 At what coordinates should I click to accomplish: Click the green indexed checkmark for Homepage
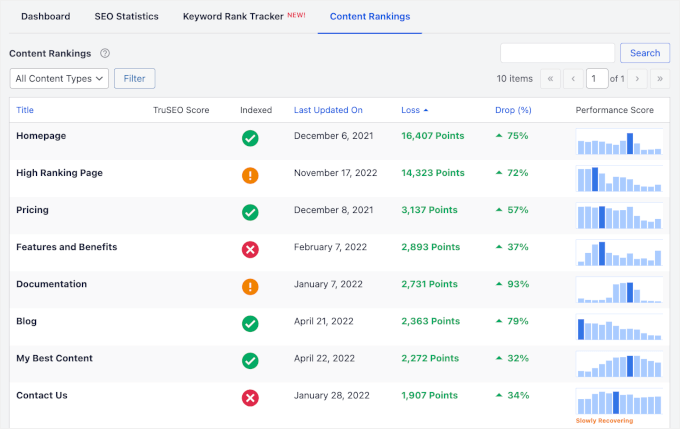pos(250,138)
